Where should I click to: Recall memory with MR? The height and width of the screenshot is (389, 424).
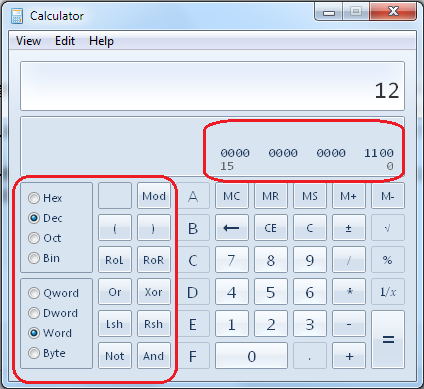click(x=271, y=196)
